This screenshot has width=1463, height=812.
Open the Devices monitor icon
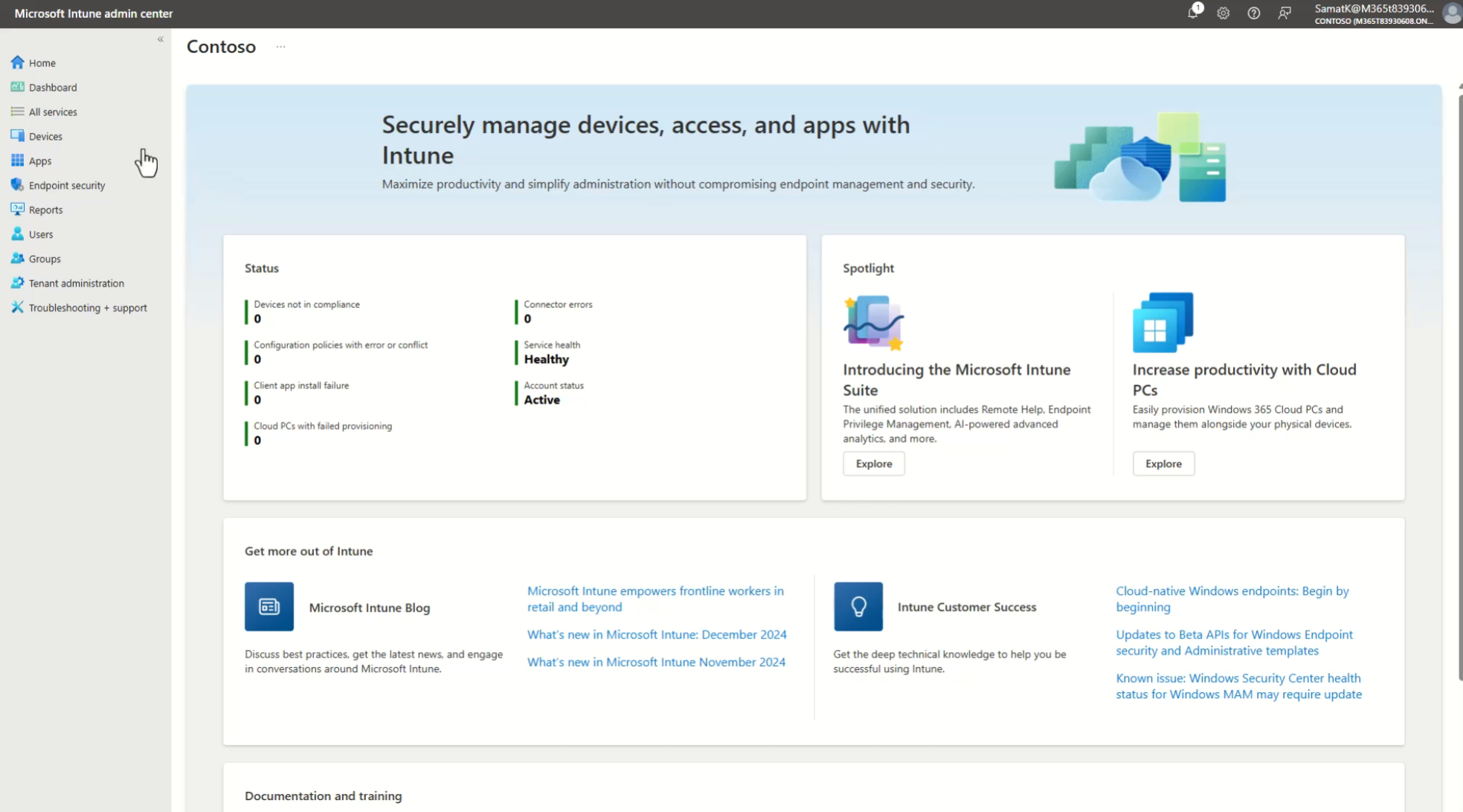17,136
